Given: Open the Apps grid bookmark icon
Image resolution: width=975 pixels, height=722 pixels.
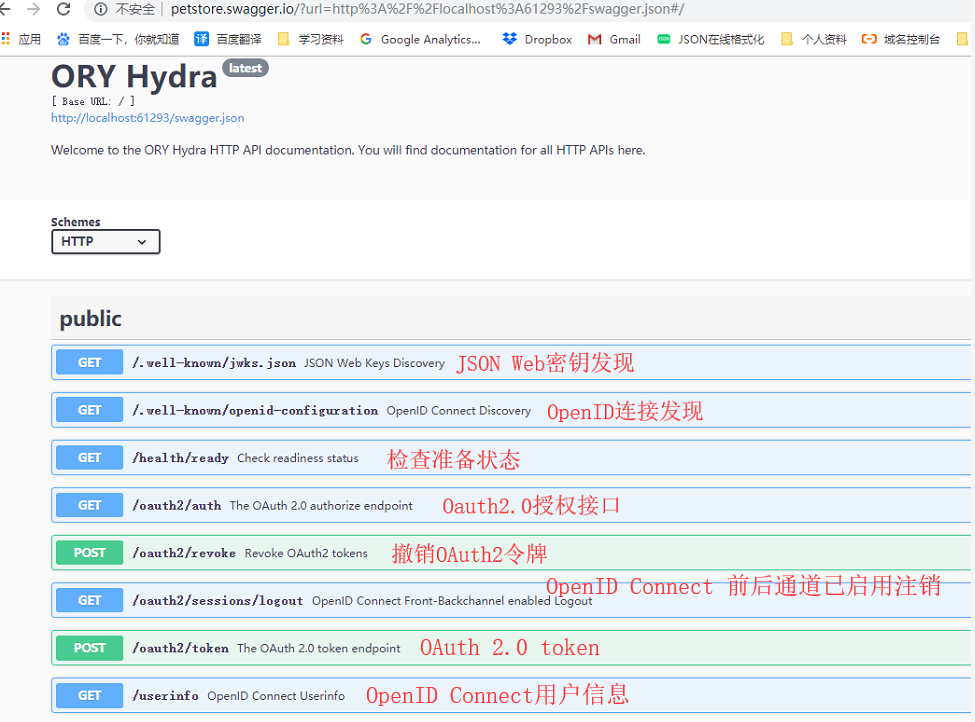Looking at the screenshot, I should (6, 39).
